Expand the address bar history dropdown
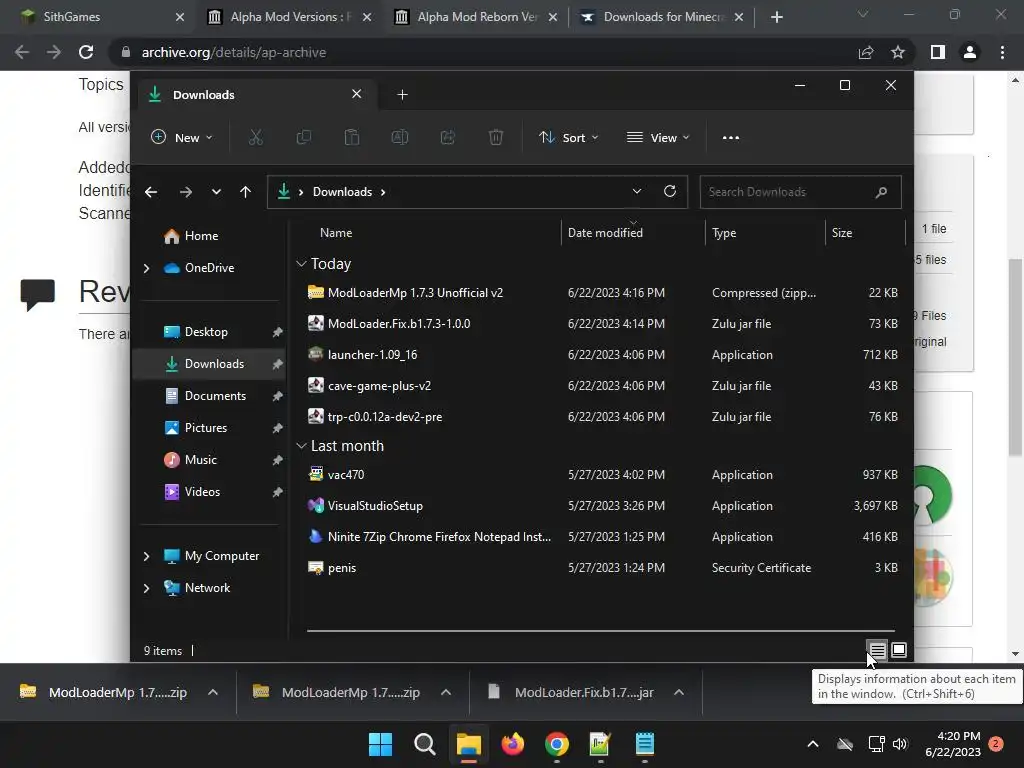 pos(637,191)
